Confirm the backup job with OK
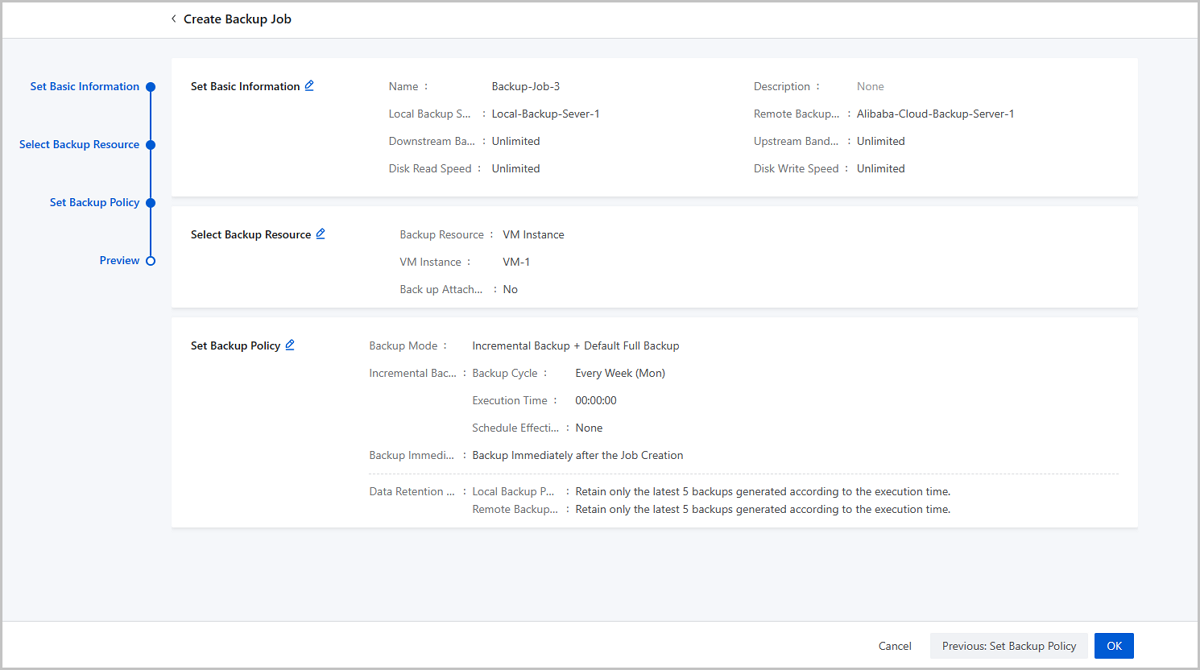 1114,646
